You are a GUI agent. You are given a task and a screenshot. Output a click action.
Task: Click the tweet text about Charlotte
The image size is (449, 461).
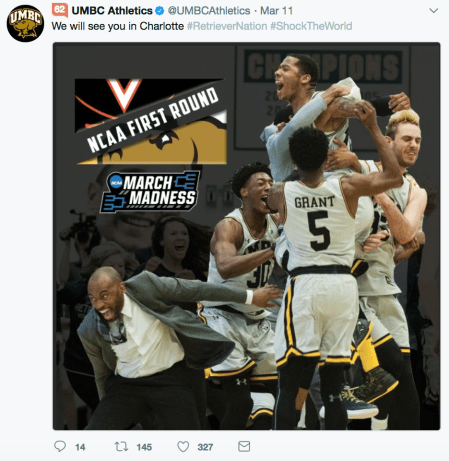pos(118,26)
